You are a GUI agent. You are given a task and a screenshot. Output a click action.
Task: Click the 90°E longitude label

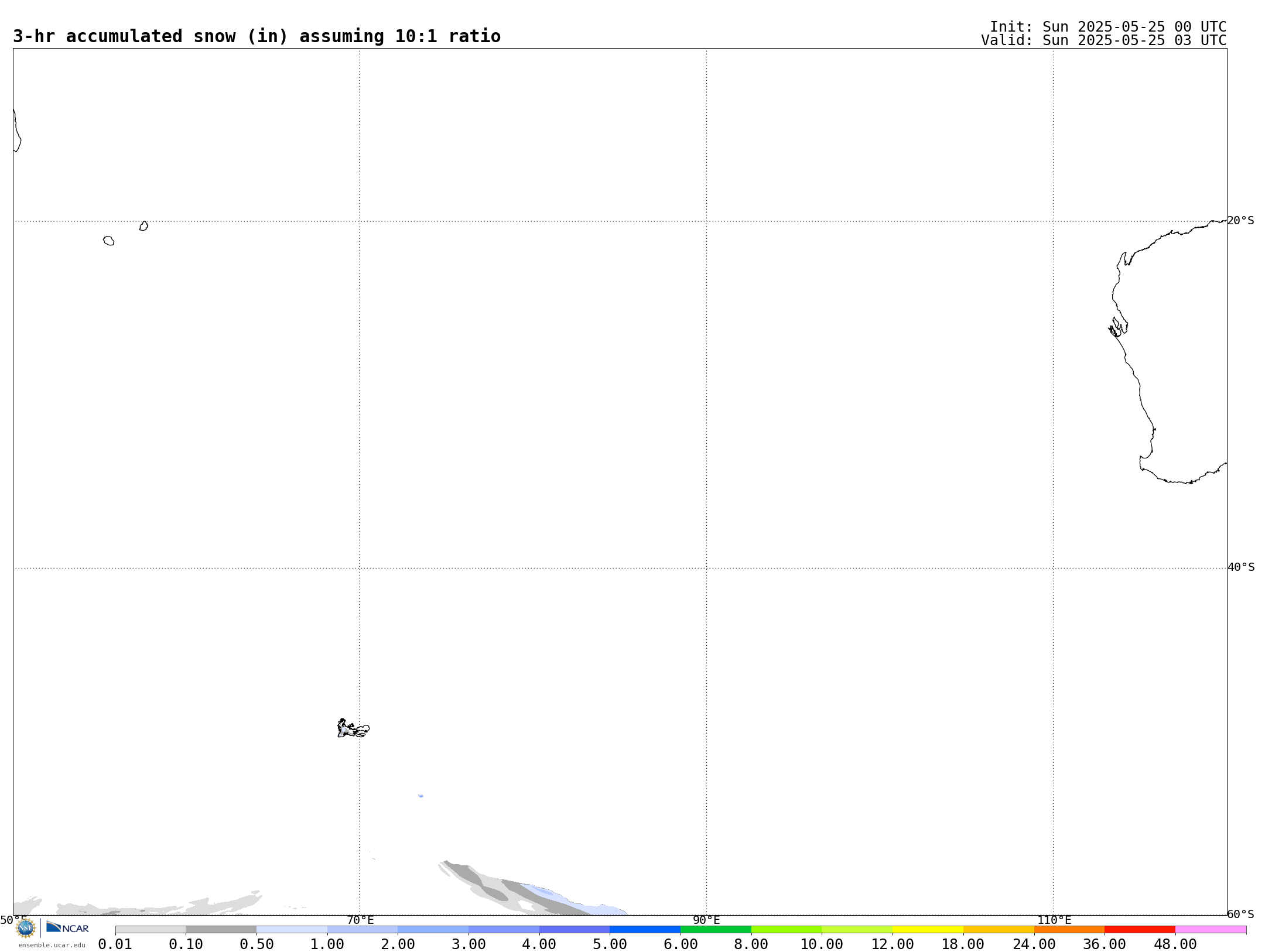707,920
